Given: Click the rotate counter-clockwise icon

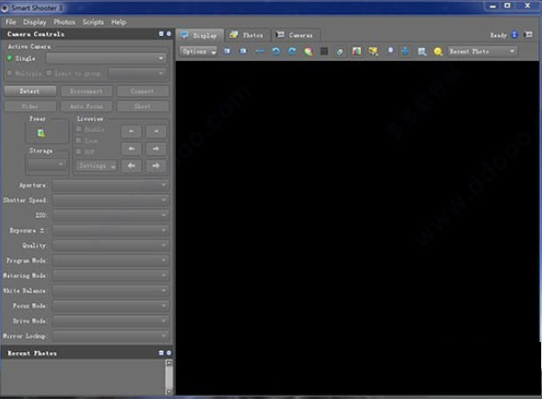Looking at the screenshot, I should click(276, 52).
